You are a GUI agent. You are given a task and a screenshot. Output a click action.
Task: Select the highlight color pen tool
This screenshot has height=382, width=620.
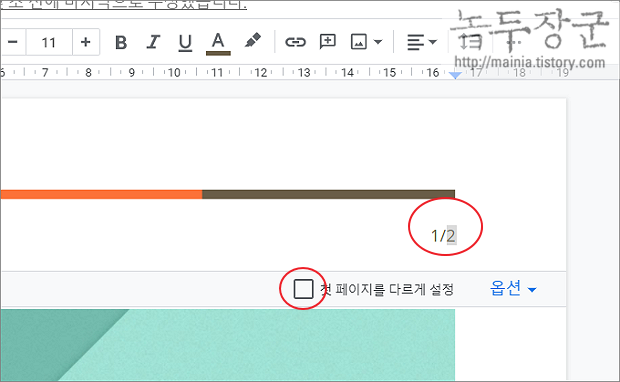pos(252,41)
